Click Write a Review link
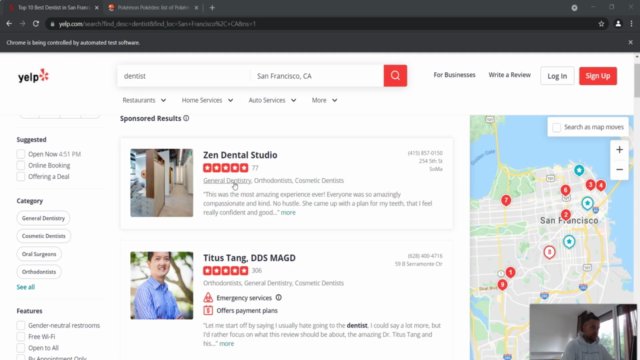 click(x=509, y=75)
